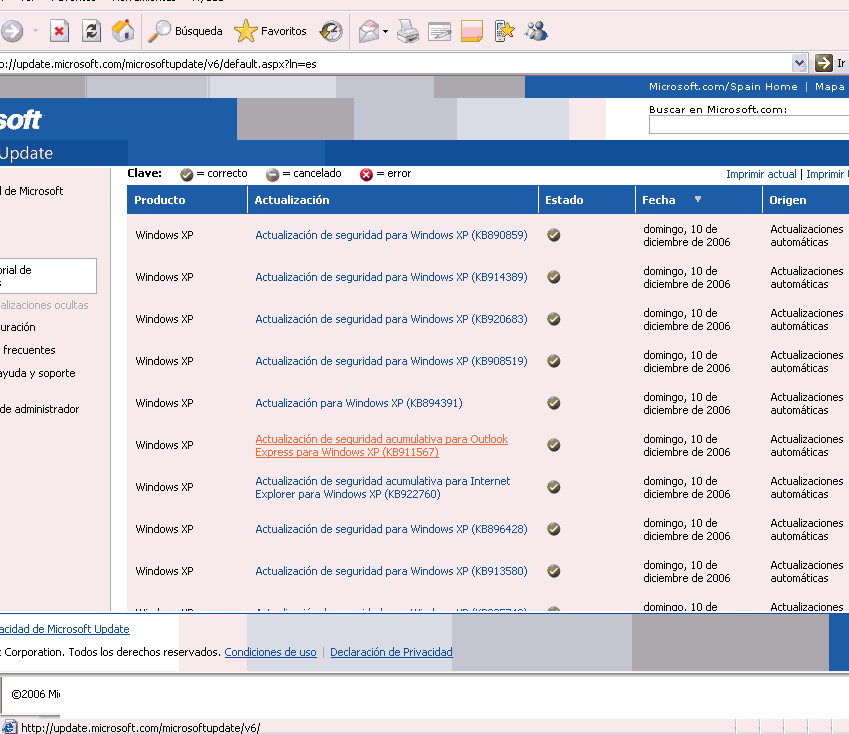Screen dimensions: 849x734
Task: Click status checkmark for KB908519
Action: coord(553,361)
